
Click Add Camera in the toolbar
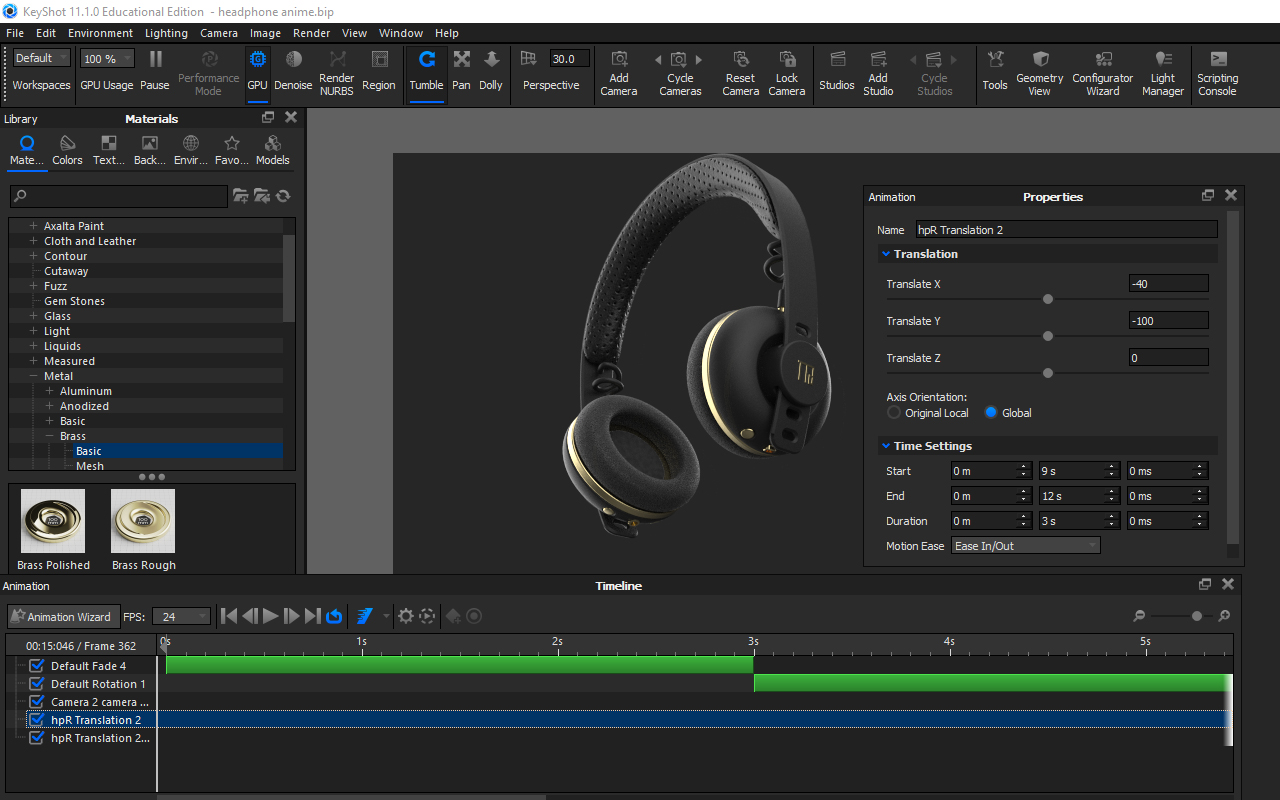pyautogui.click(x=619, y=72)
